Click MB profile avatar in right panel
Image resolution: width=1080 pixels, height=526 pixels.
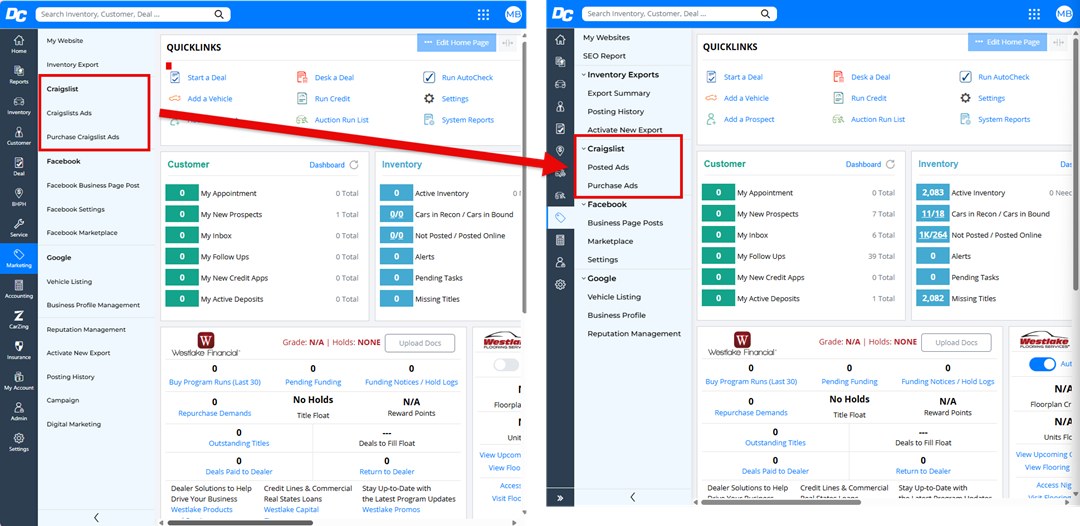1063,14
